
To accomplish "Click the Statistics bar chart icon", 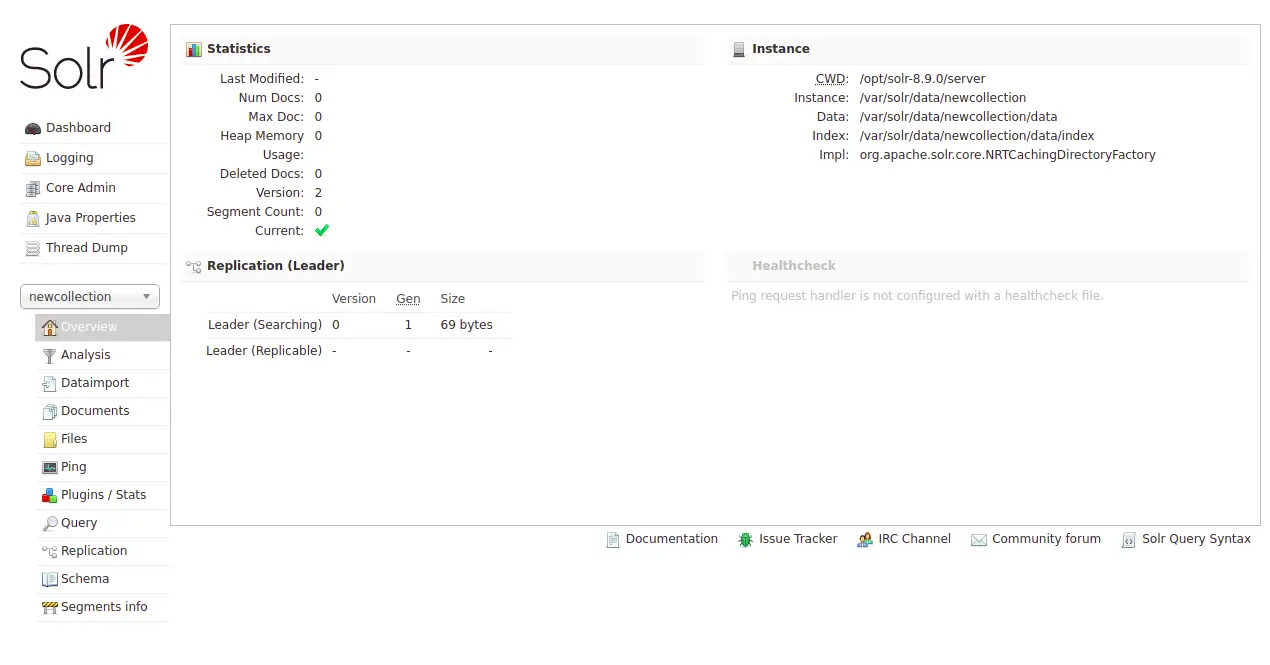I will point(194,49).
